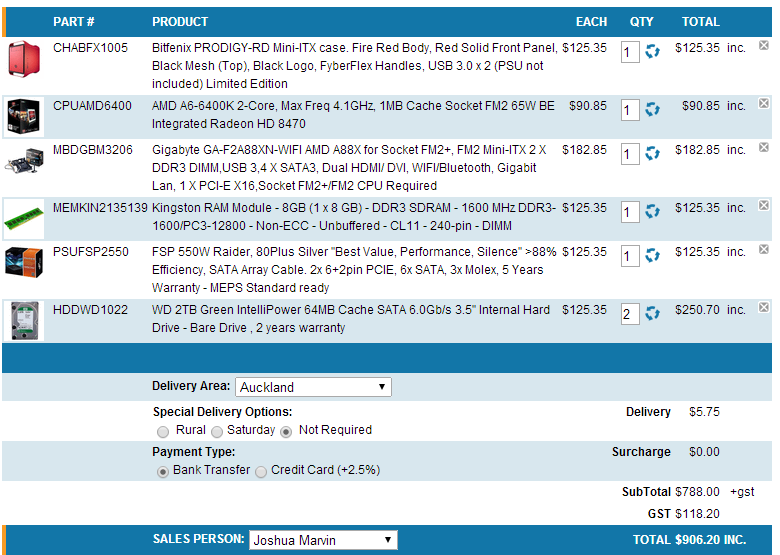Remove CHABFX1005 case from the cart
Image resolution: width=780 pixels, height=555 pixels.
coord(764,45)
